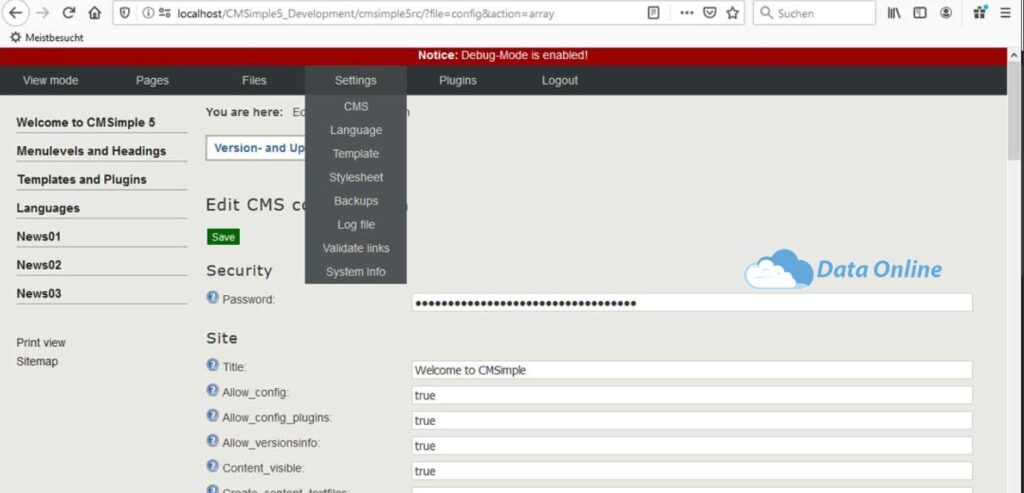
Task: Select System Info in the Settings dropdown
Action: tap(356, 272)
